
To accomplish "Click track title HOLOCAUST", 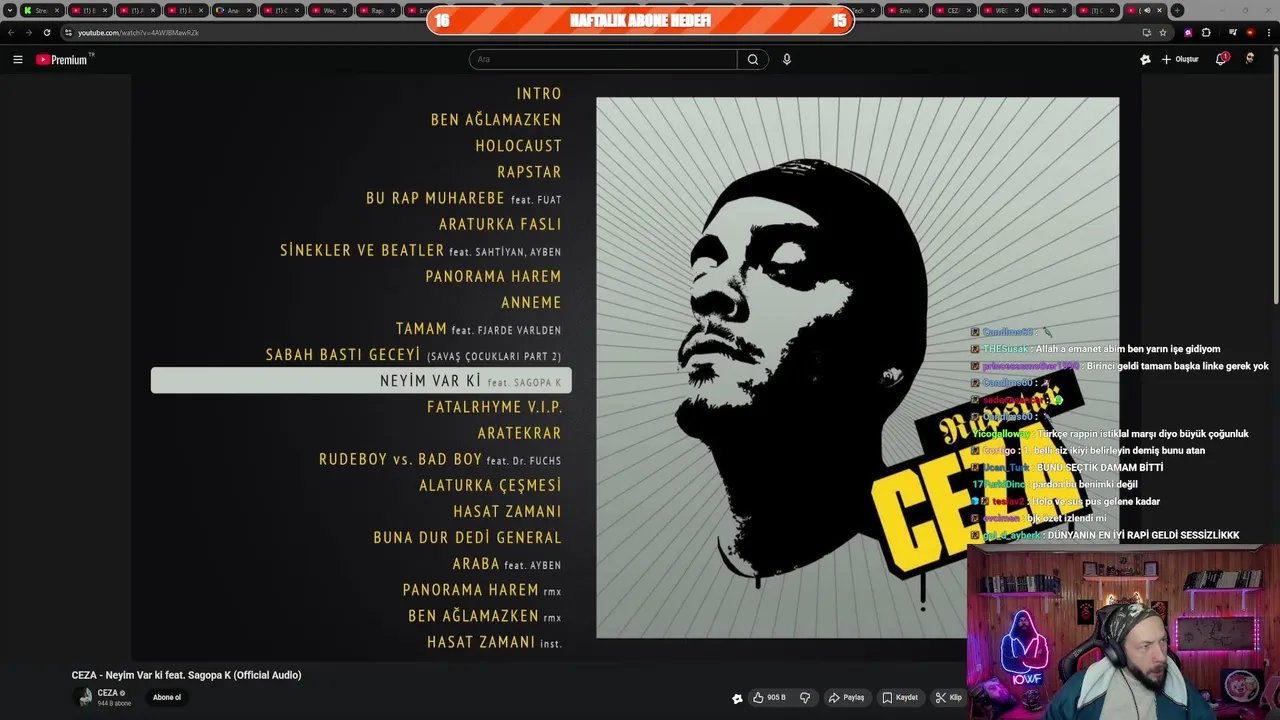I will pos(518,146).
